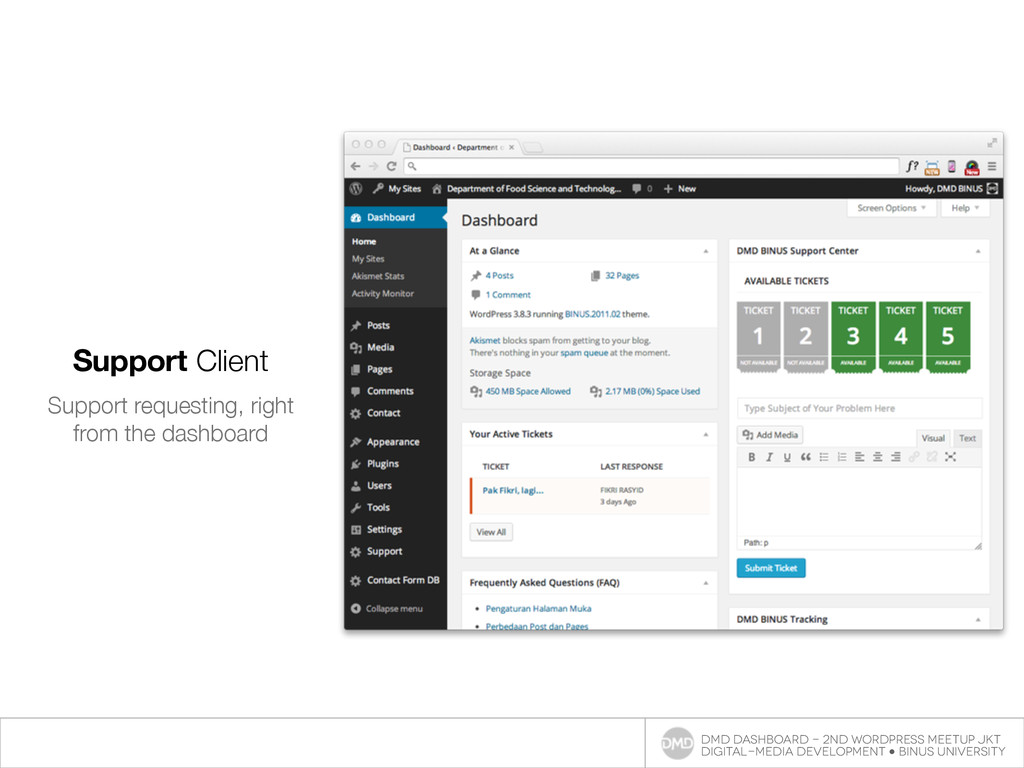This screenshot has height=768, width=1024.
Task: Click the f? extension icon
Action: 912,167
